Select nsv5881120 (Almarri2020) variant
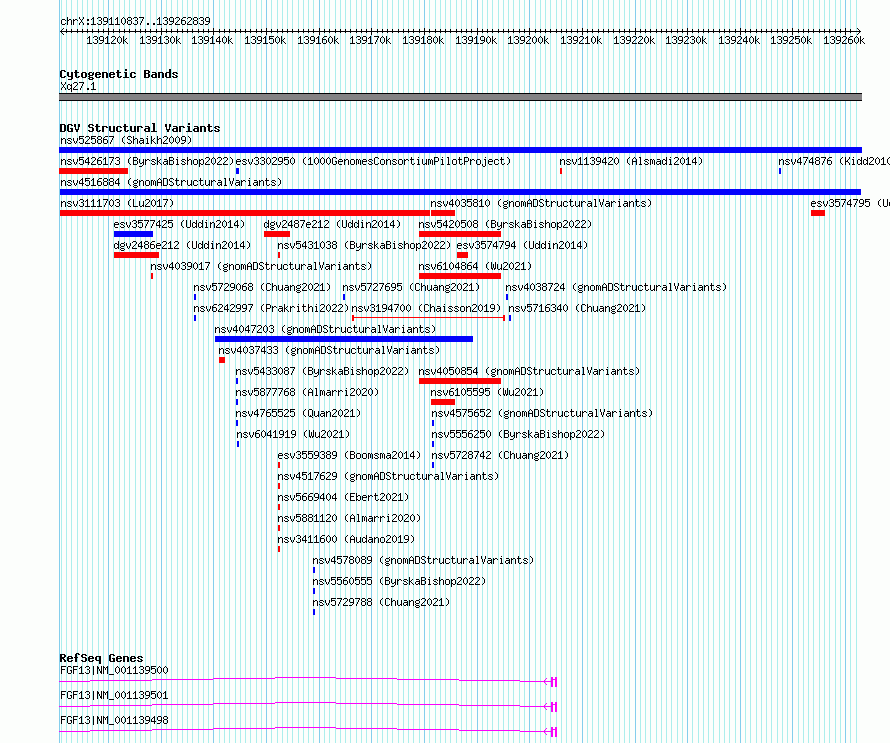Image resolution: width=890 pixels, height=743 pixels. tap(349, 518)
